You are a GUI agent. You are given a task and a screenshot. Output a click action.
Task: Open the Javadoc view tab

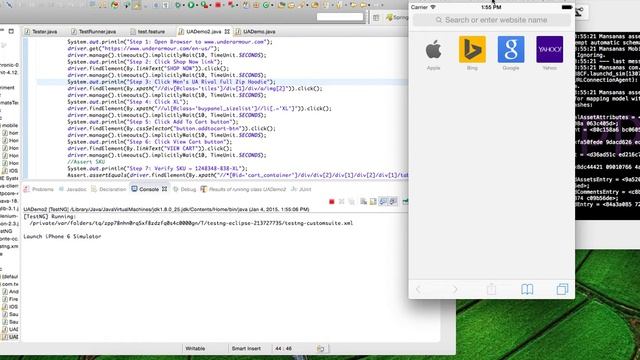pos(73,189)
